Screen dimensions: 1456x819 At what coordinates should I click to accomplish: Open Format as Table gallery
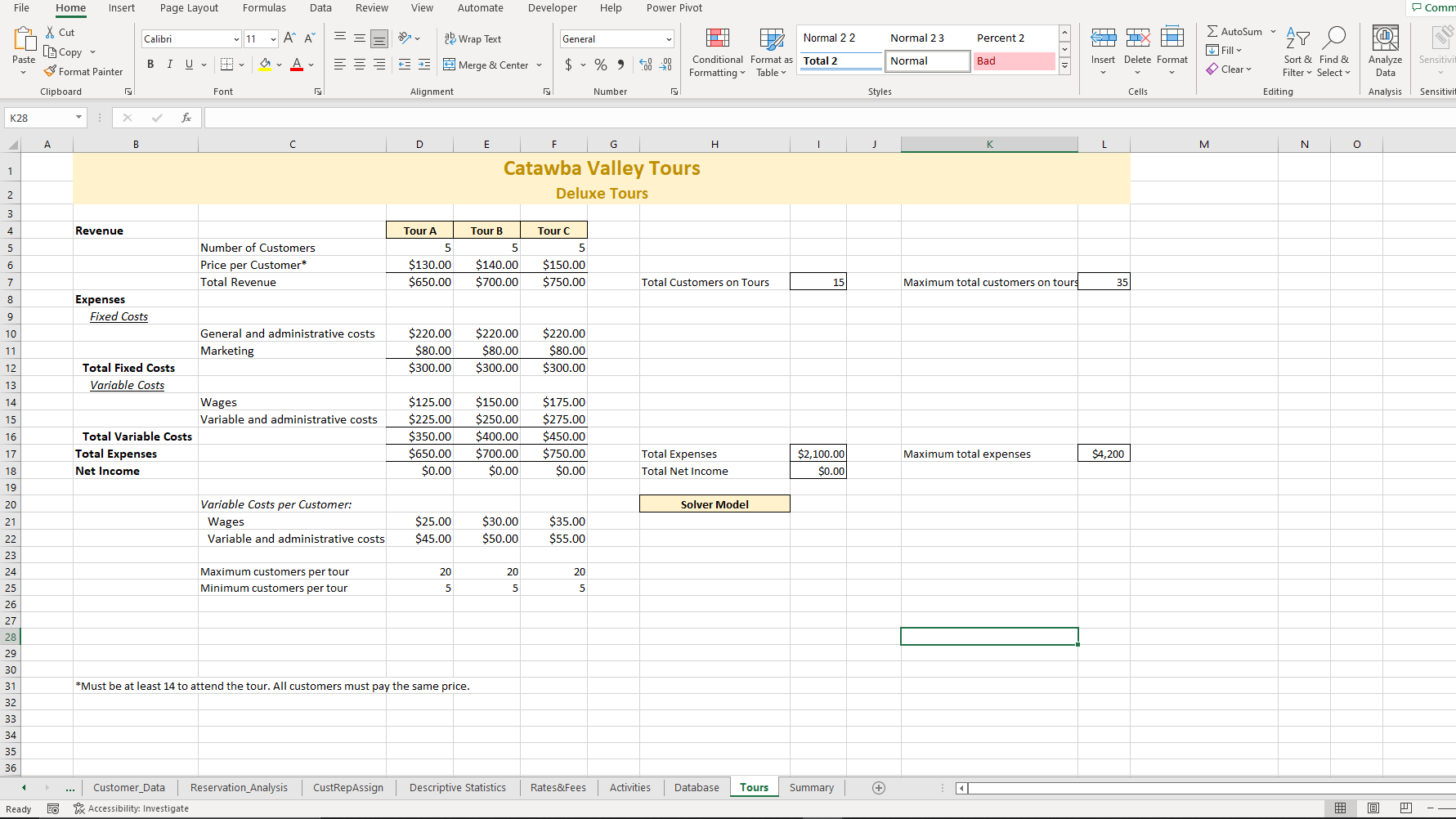click(772, 52)
